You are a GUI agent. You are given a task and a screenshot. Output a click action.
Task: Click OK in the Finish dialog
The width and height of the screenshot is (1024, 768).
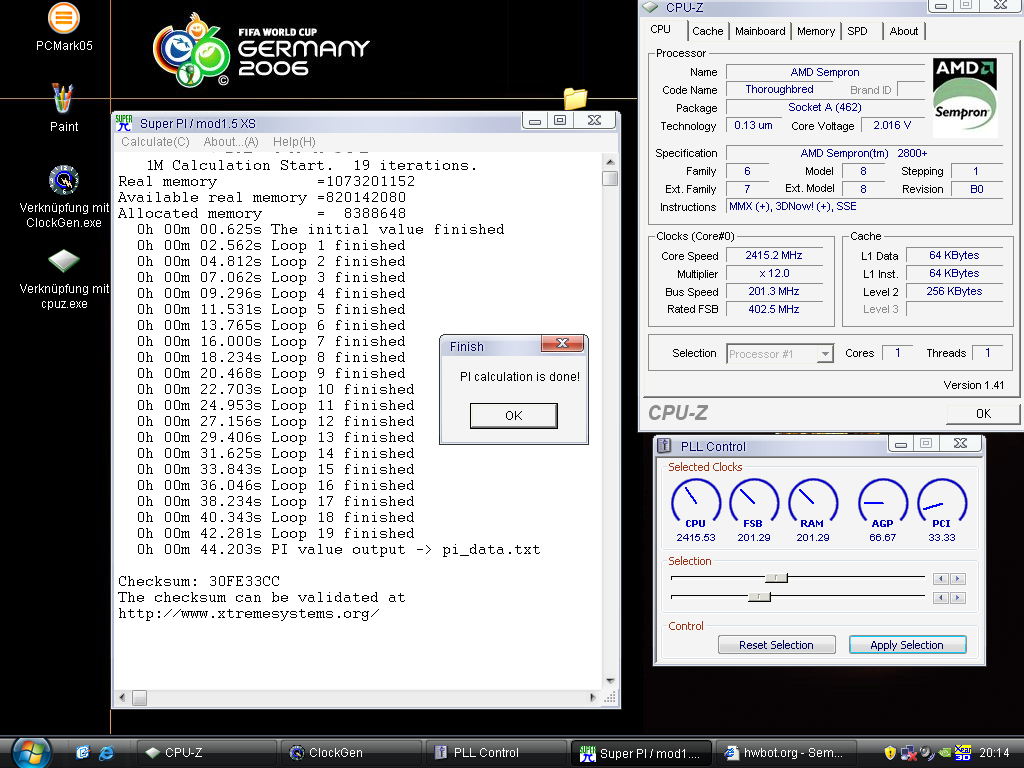point(514,415)
